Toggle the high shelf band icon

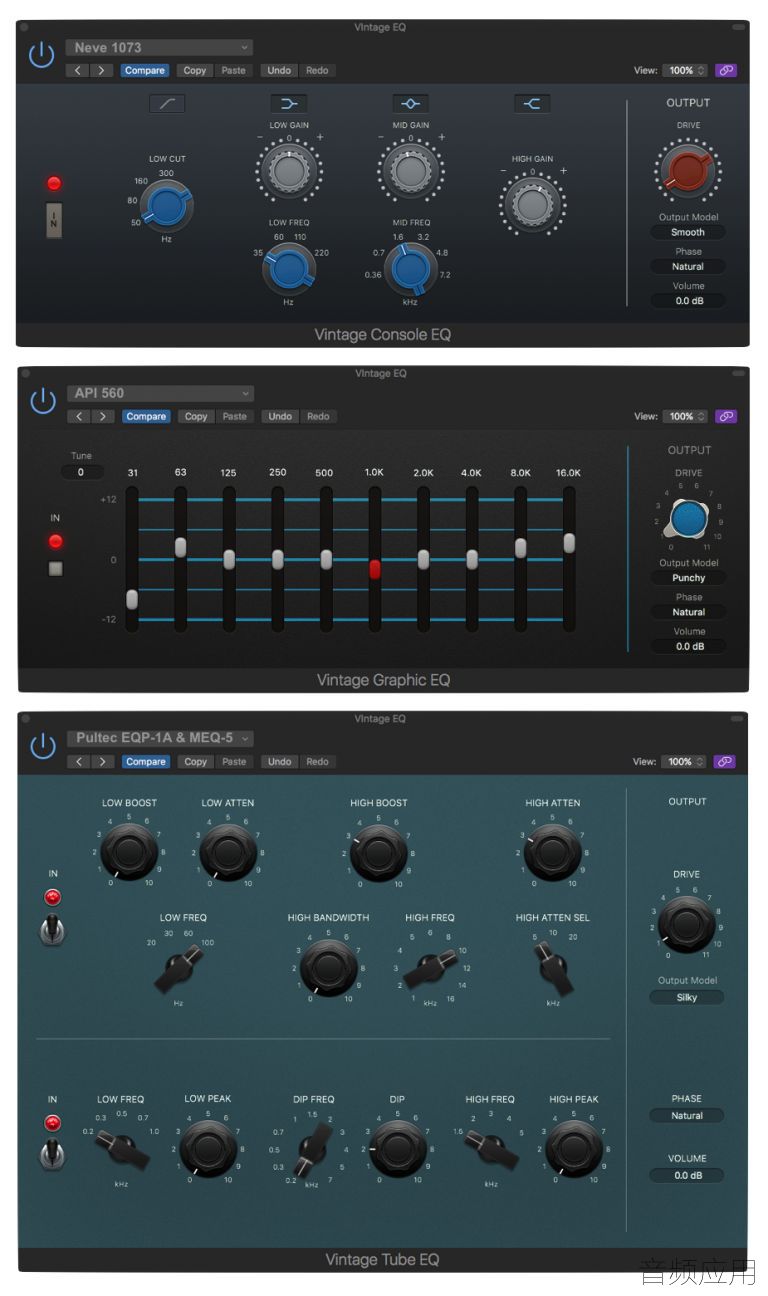532,104
